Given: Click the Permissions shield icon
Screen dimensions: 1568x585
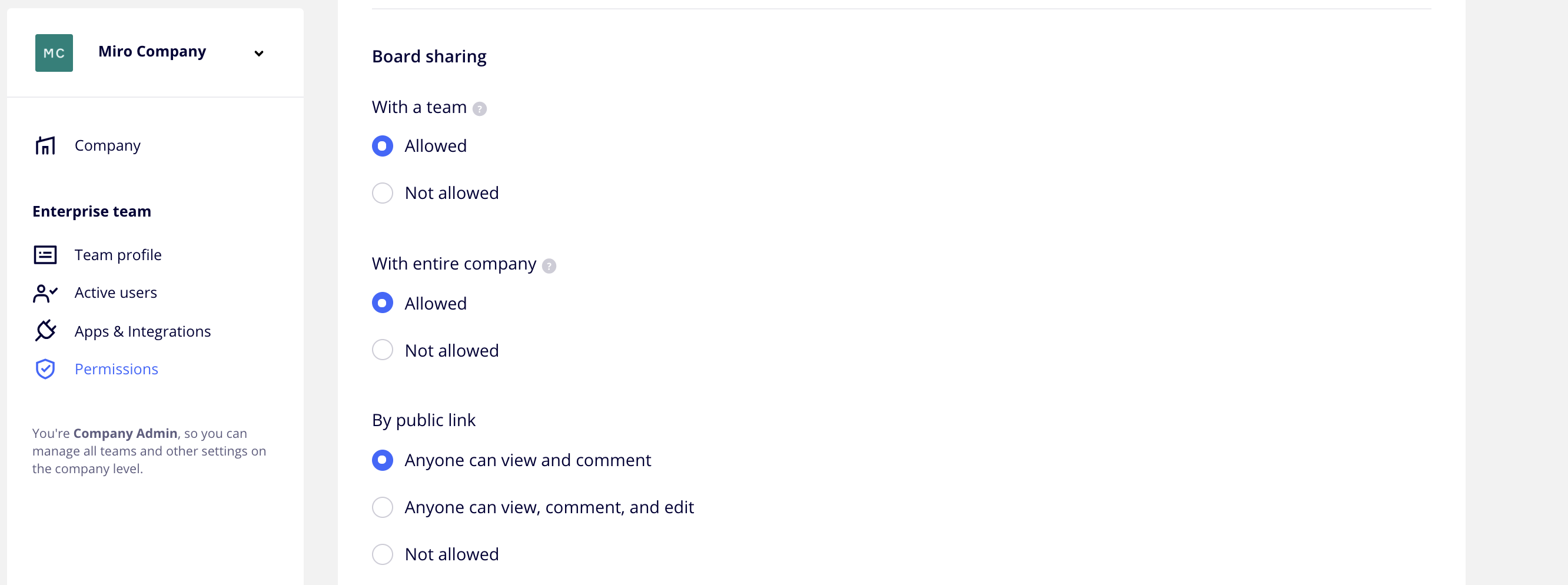Looking at the screenshot, I should coord(45,369).
